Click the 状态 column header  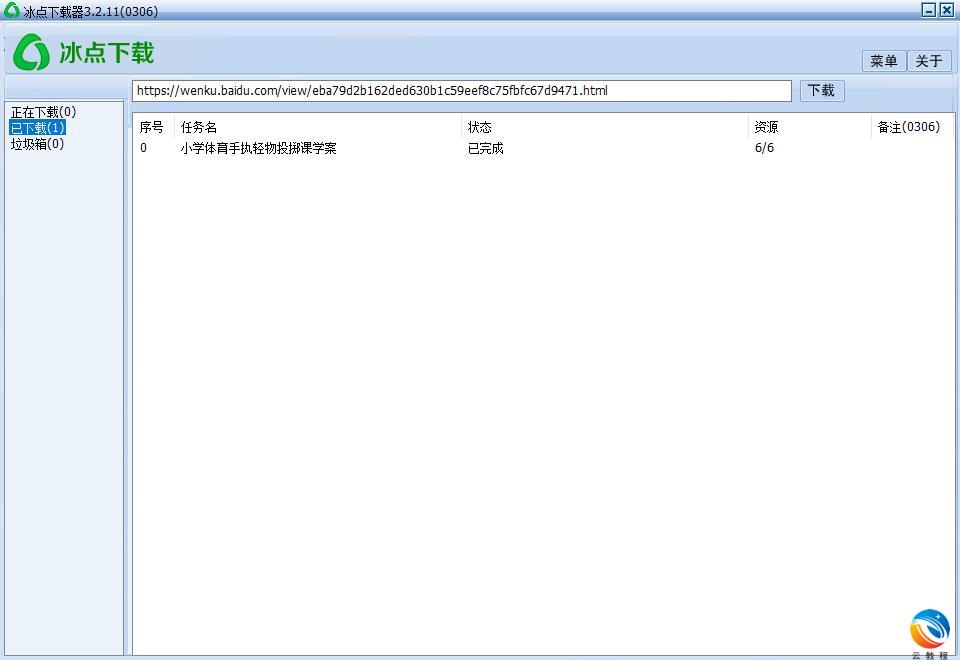click(x=480, y=127)
